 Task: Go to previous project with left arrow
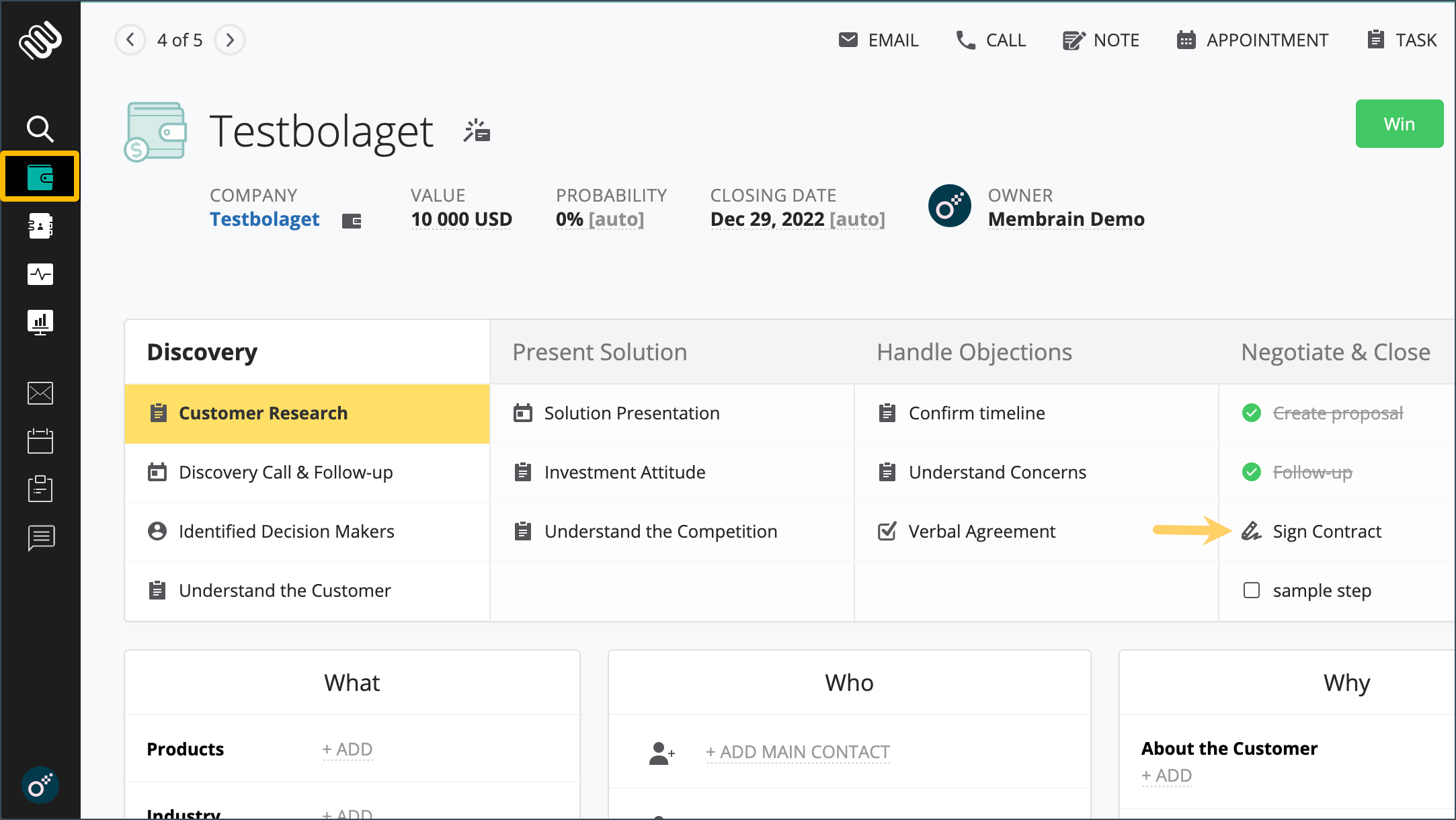pyautogui.click(x=130, y=40)
